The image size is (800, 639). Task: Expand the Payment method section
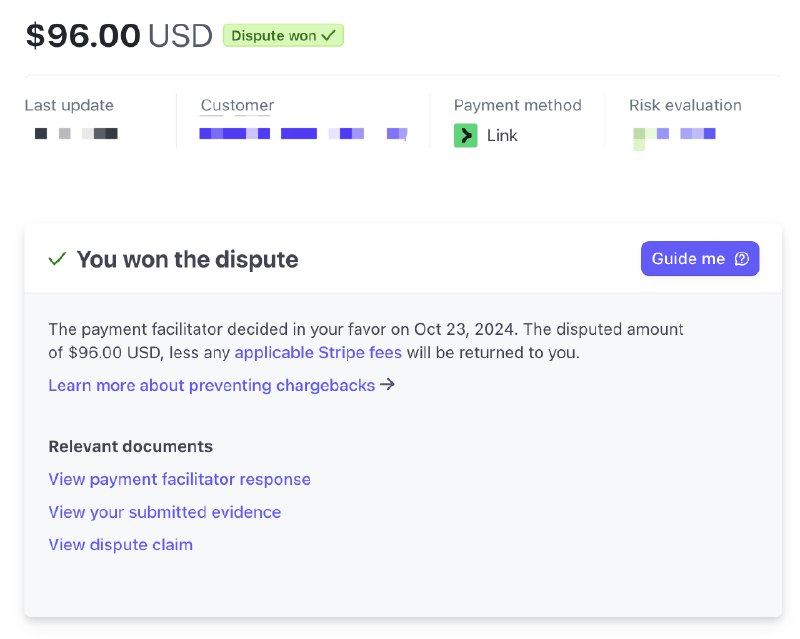tap(517, 105)
